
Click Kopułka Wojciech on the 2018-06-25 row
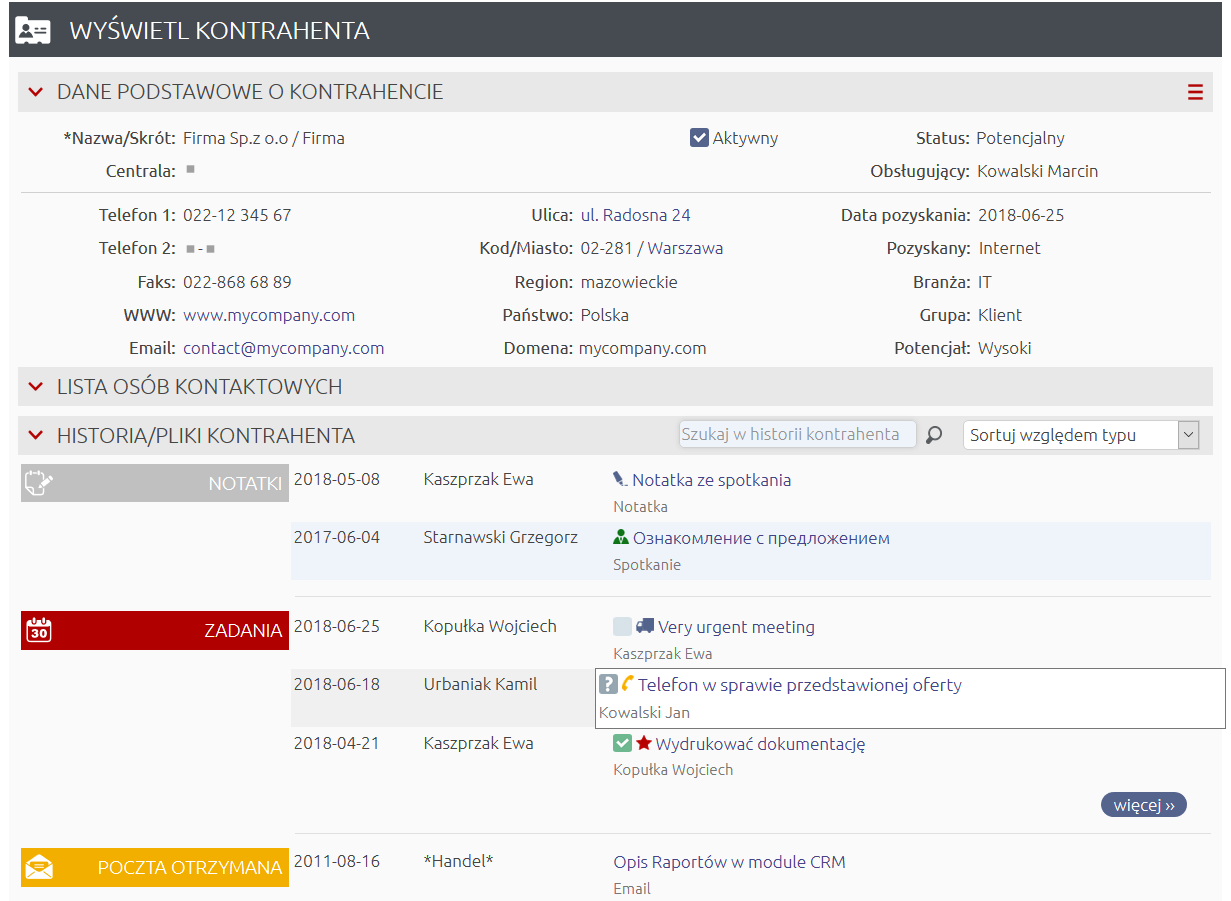point(490,626)
